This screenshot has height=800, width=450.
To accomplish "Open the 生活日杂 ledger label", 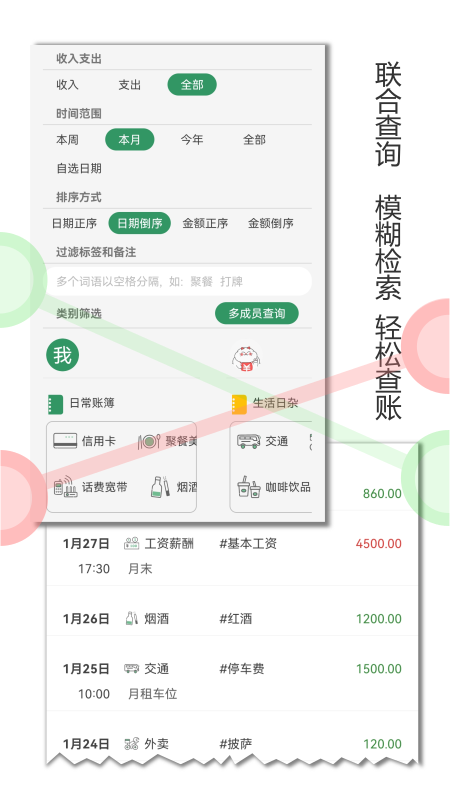I will point(276,403).
